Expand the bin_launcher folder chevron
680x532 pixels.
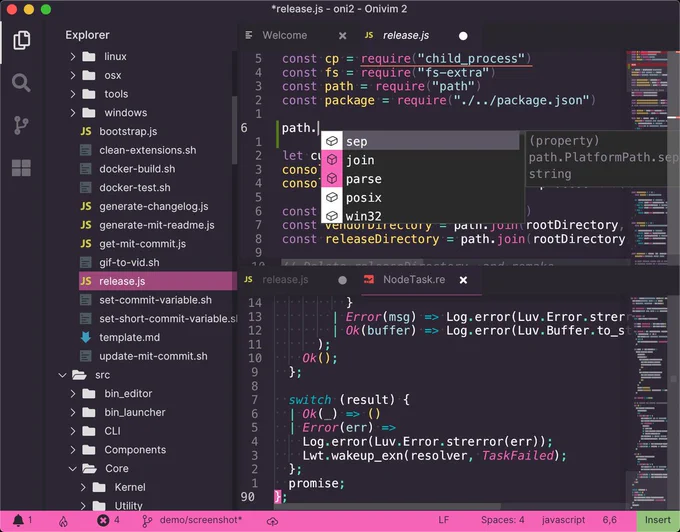pos(72,412)
